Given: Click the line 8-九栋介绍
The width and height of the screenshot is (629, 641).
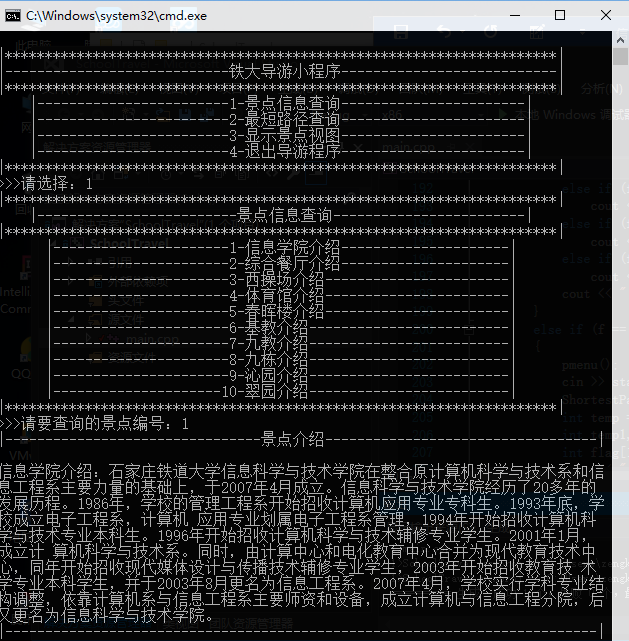Looking at the screenshot, I should [x=269, y=360].
